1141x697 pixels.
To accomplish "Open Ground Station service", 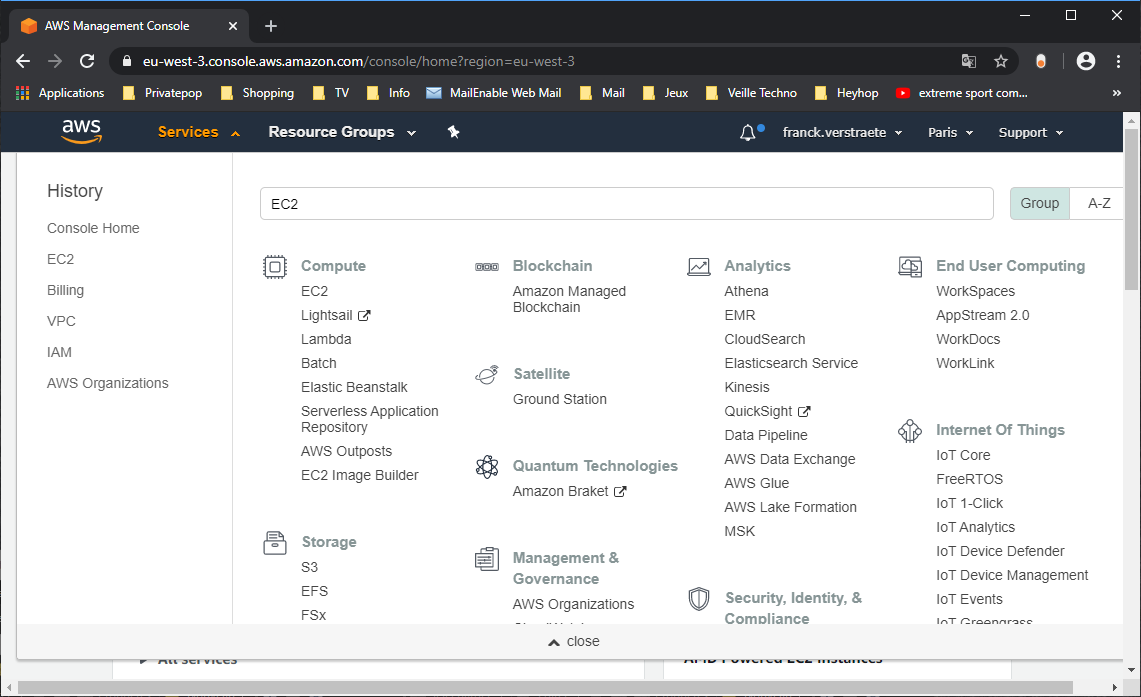I will (560, 399).
